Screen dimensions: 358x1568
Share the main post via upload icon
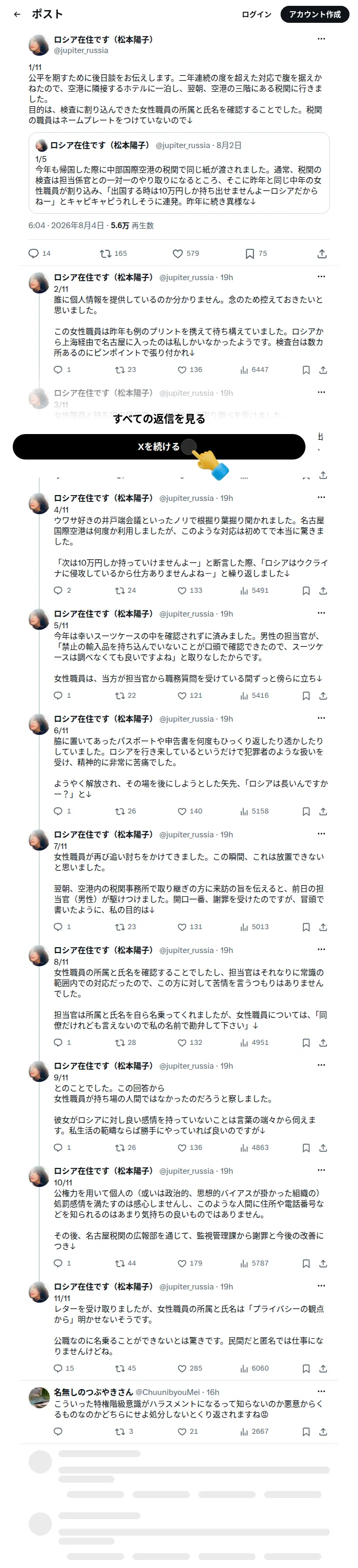pyautogui.click(x=322, y=254)
